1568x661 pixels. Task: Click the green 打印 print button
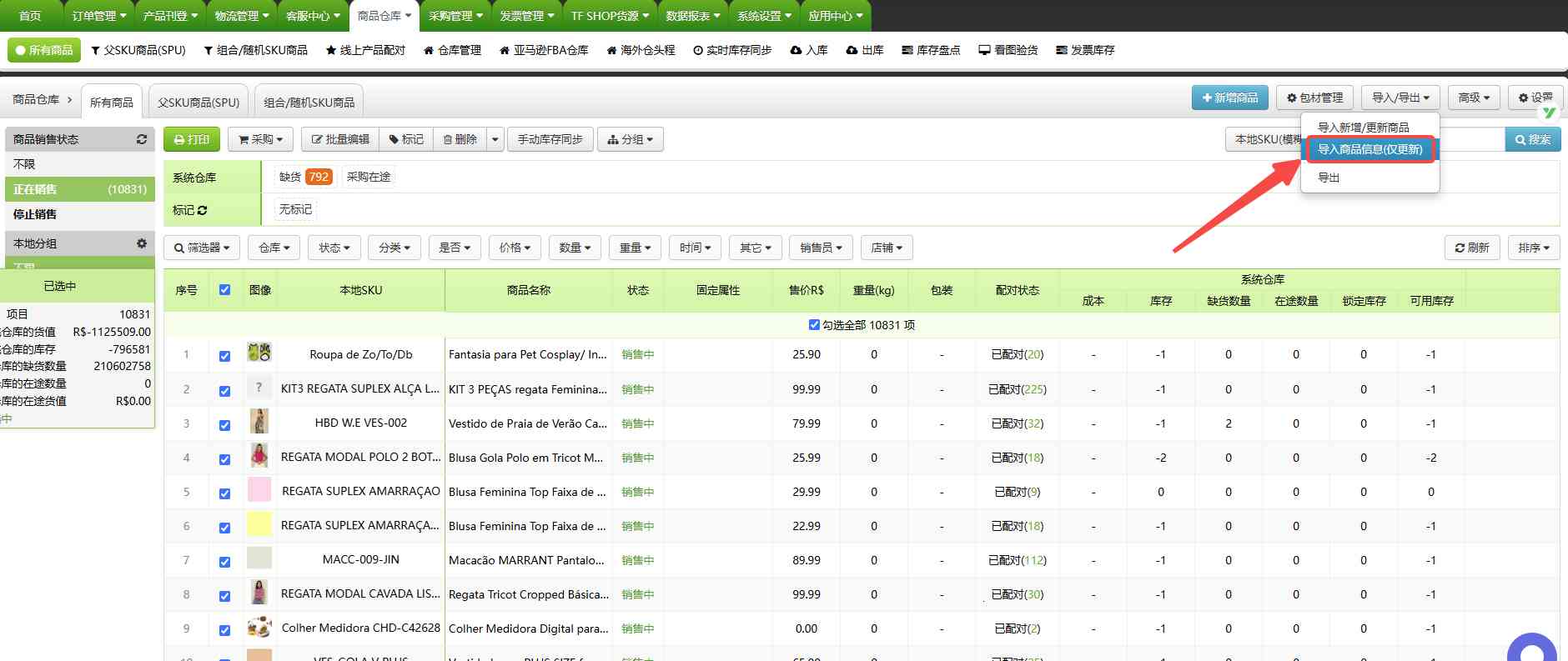(191, 139)
